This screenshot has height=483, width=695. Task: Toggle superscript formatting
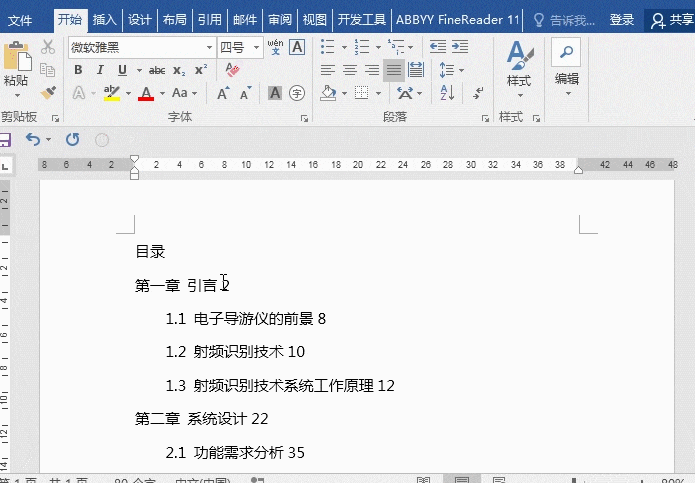click(x=201, y=70)
